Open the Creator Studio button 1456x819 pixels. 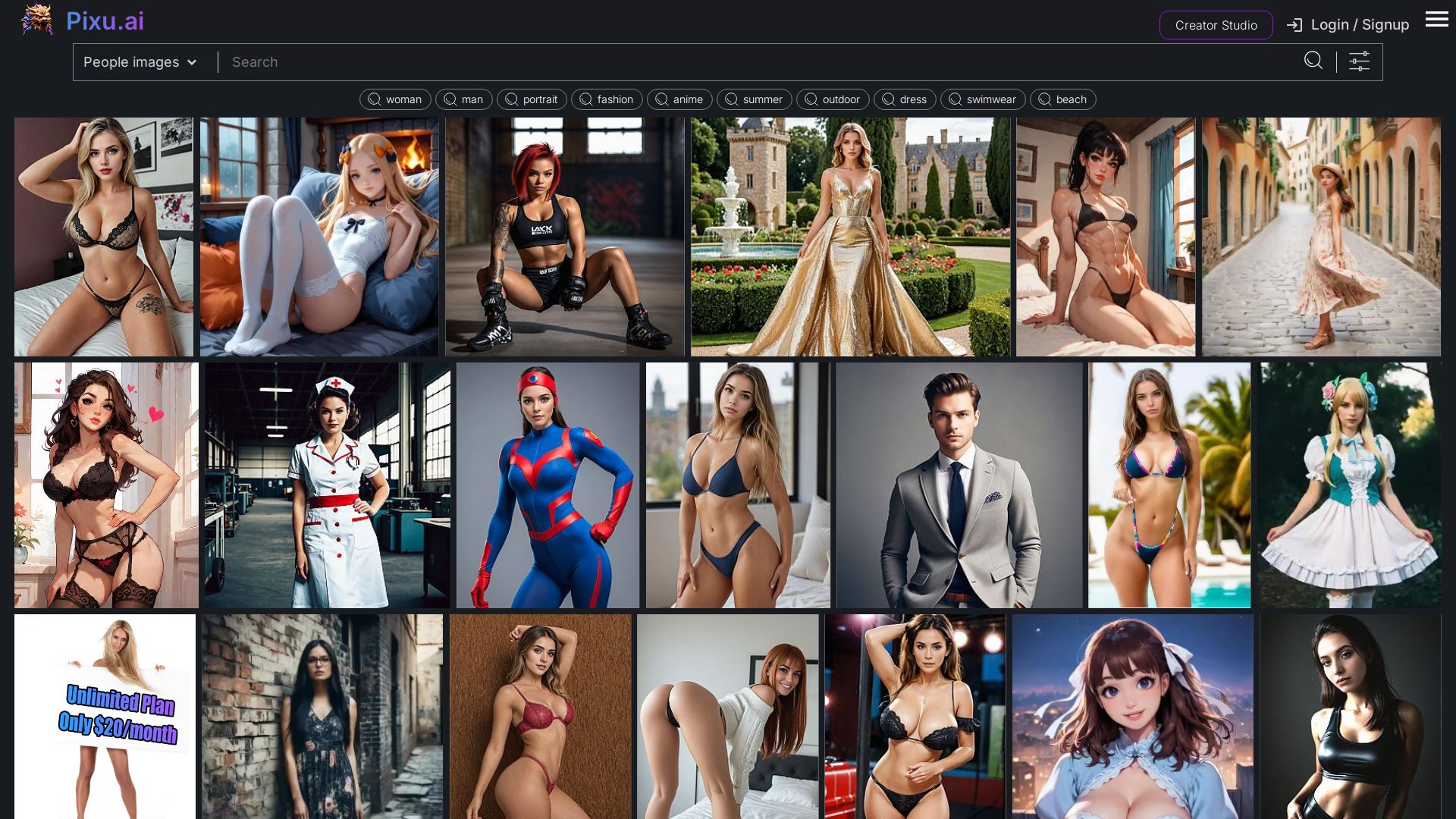(1216, 25)
